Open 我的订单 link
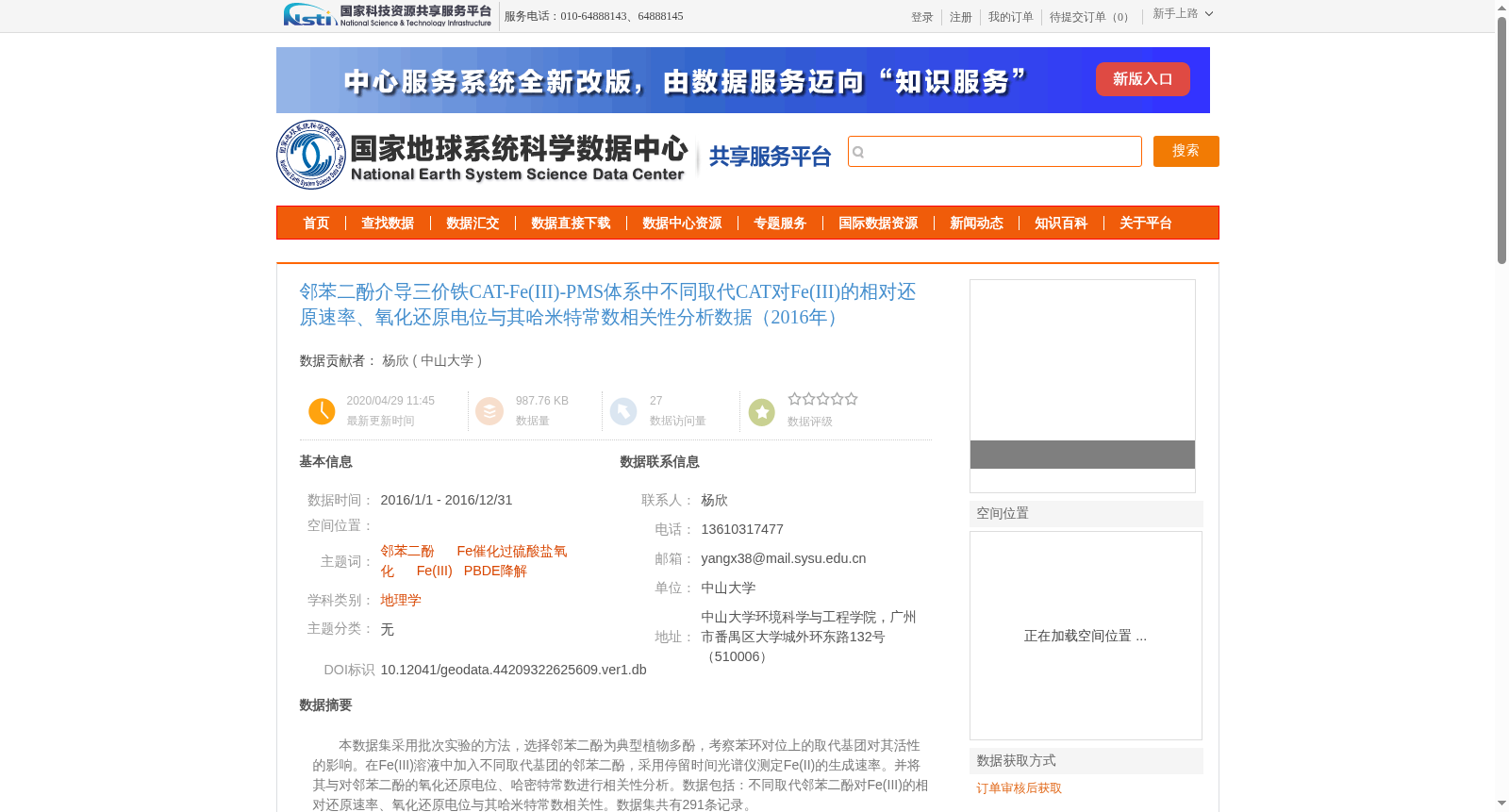Image resolution: width=1509 pixels, height=812 pixels. pyautogui.click(x=1011, y=17)
